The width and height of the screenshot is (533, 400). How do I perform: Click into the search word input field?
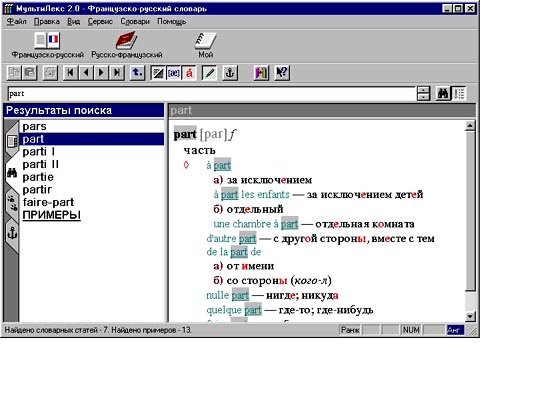click(x=211, y=93)
